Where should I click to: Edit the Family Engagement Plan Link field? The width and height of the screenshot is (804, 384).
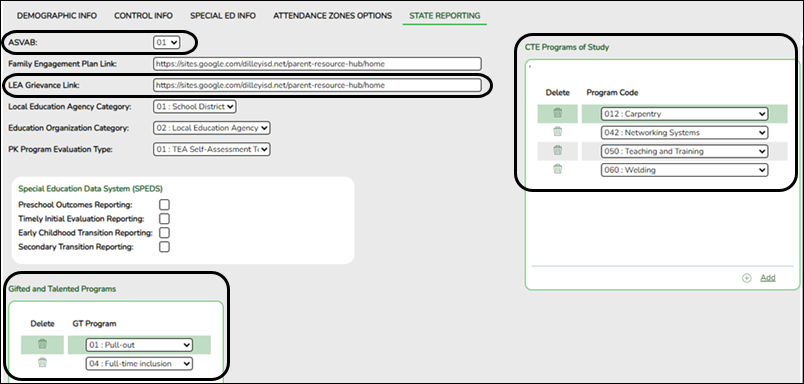317,64
